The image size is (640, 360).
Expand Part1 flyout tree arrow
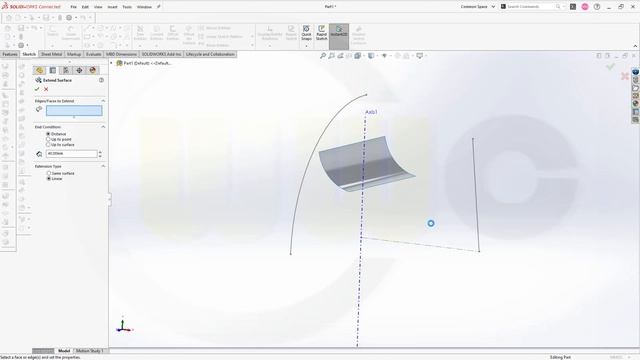111,63
